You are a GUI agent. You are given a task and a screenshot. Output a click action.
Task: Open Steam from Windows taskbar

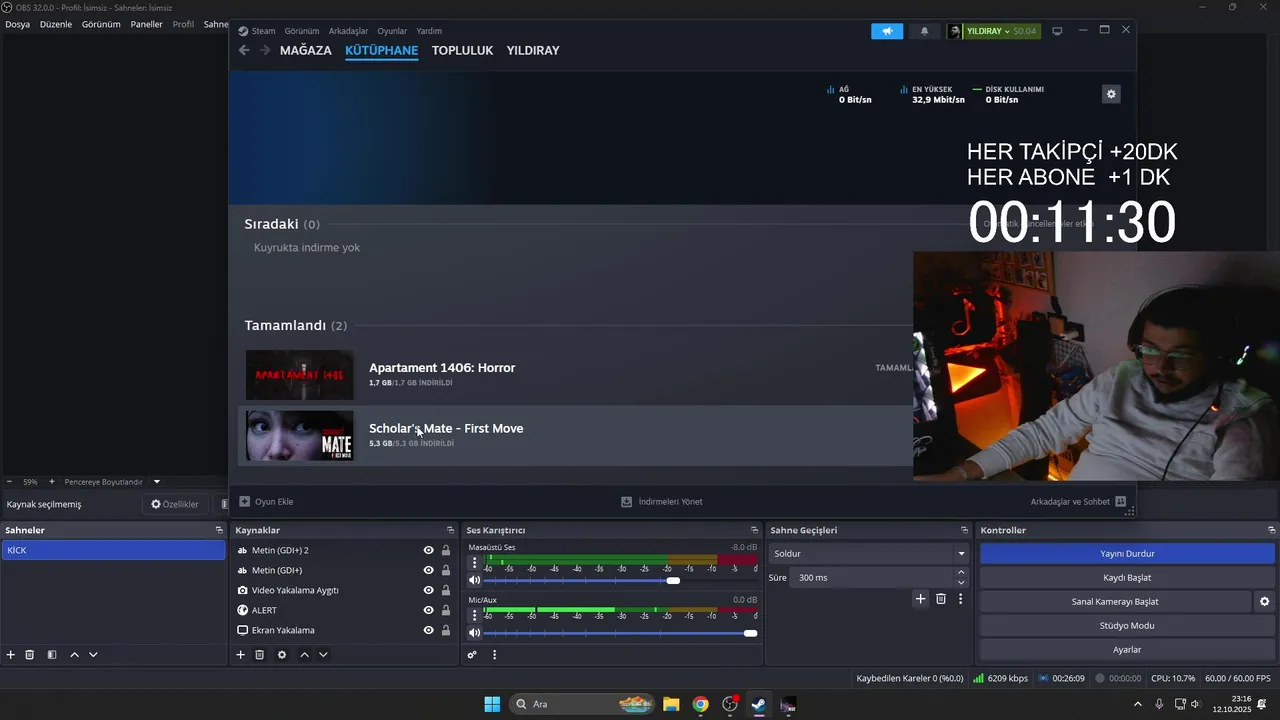[x=759, y=704]
